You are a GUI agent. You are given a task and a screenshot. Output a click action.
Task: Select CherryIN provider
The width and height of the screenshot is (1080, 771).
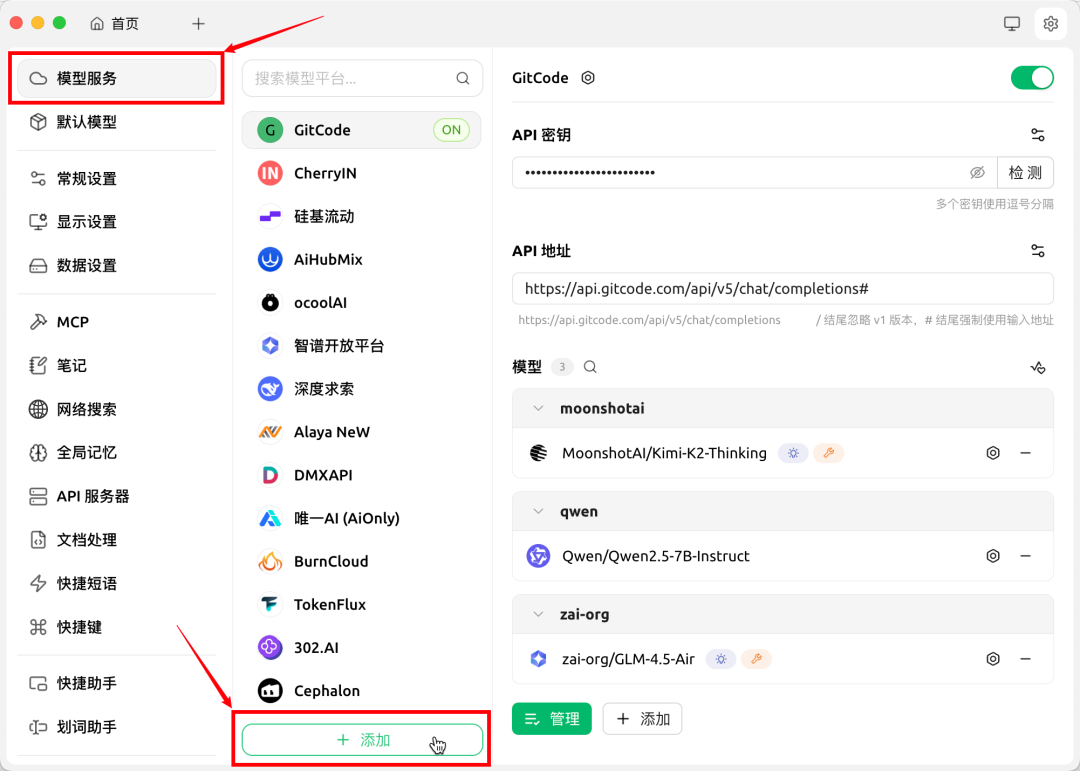362,174
